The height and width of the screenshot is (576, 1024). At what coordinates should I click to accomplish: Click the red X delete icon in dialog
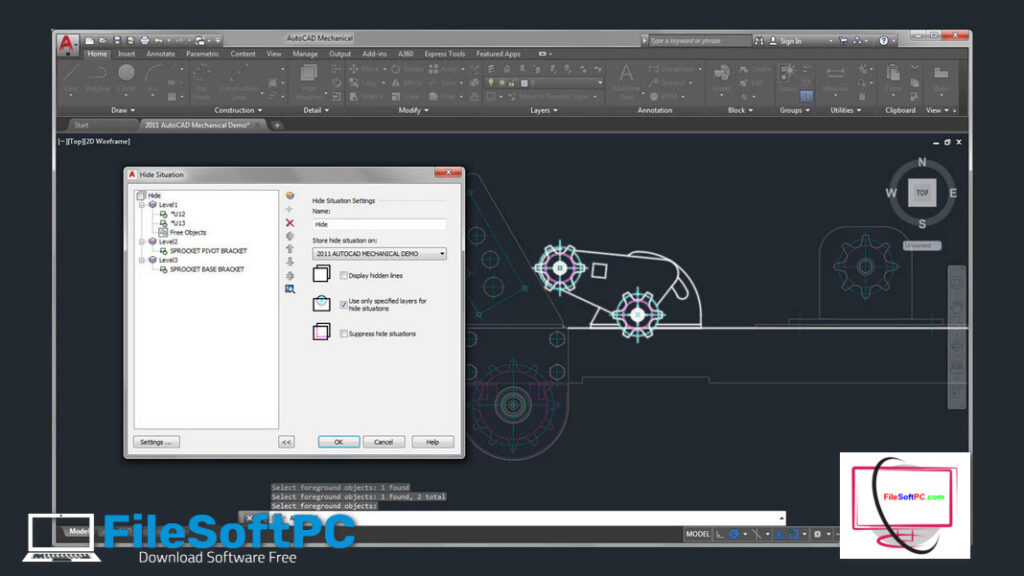tap(290, 223)
